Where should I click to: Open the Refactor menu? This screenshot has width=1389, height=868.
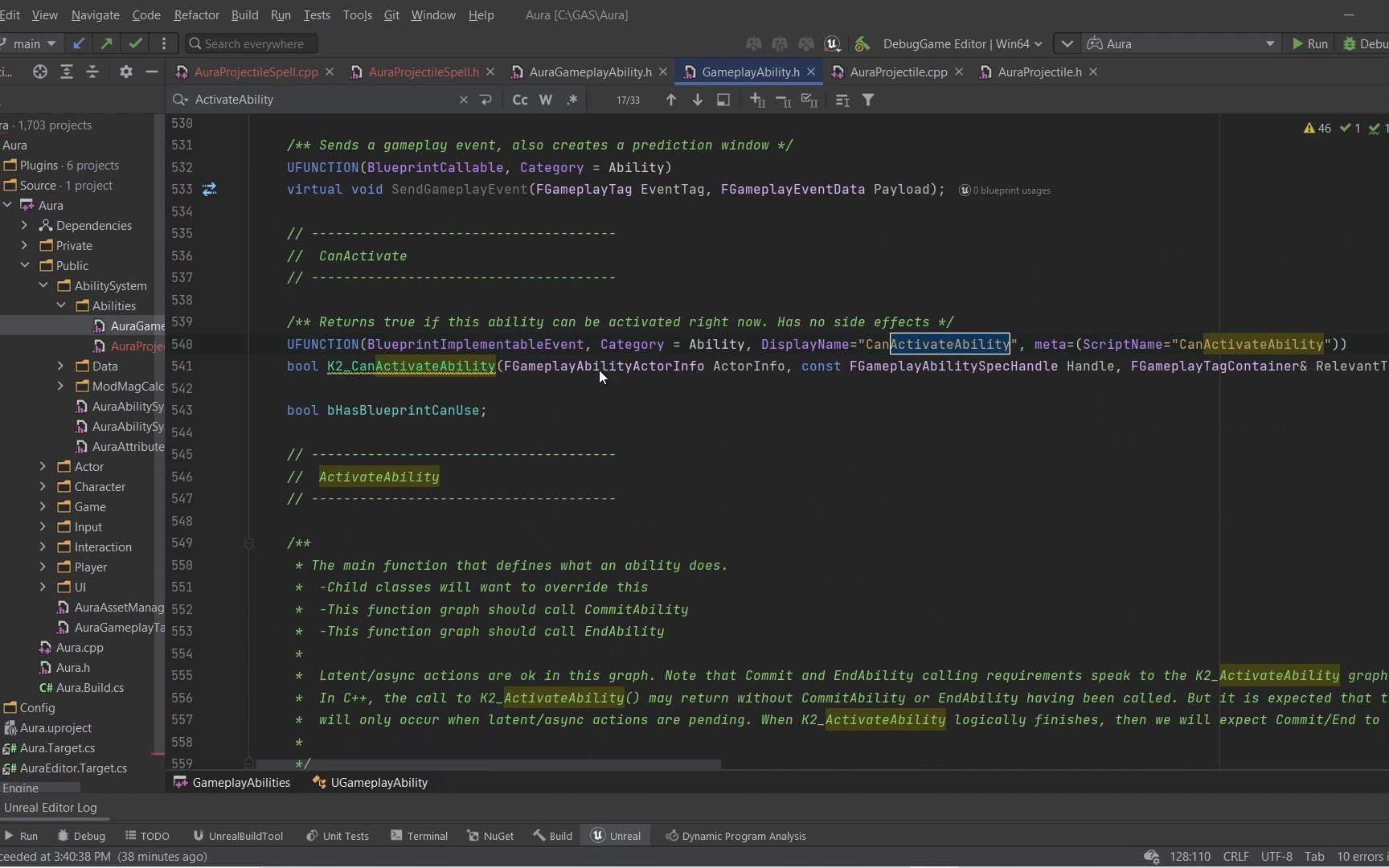click(x=196, y=14)
